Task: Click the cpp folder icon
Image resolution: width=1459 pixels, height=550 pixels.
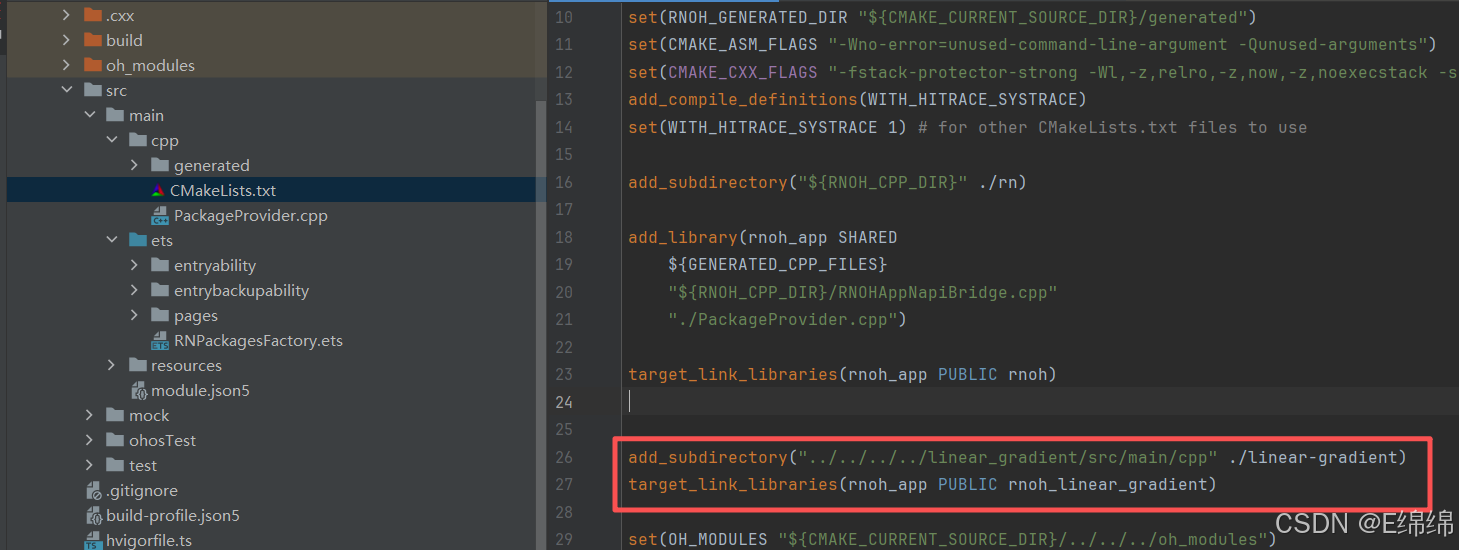Action: 137,140
